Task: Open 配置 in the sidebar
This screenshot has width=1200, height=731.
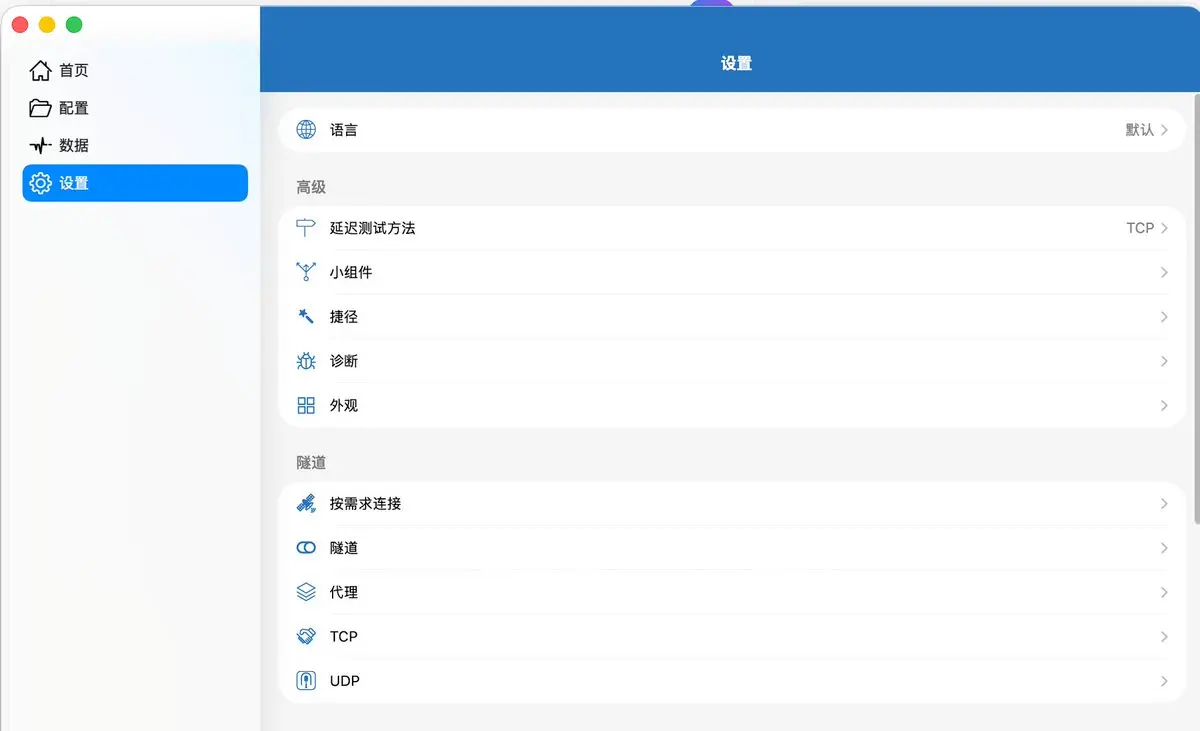Action: point(135,108)
